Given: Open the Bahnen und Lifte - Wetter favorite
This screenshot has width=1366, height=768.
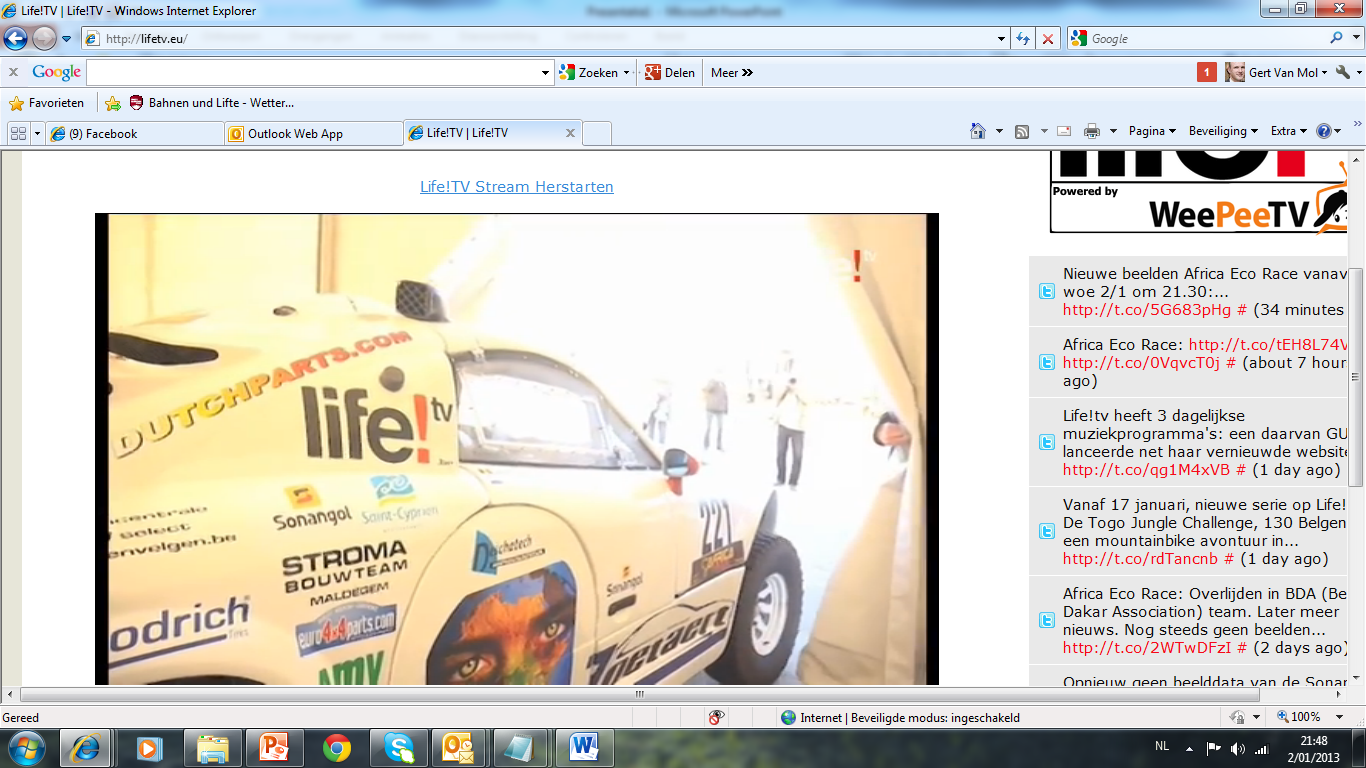Looking at the screenshot, I should click(x=212, y=102).
